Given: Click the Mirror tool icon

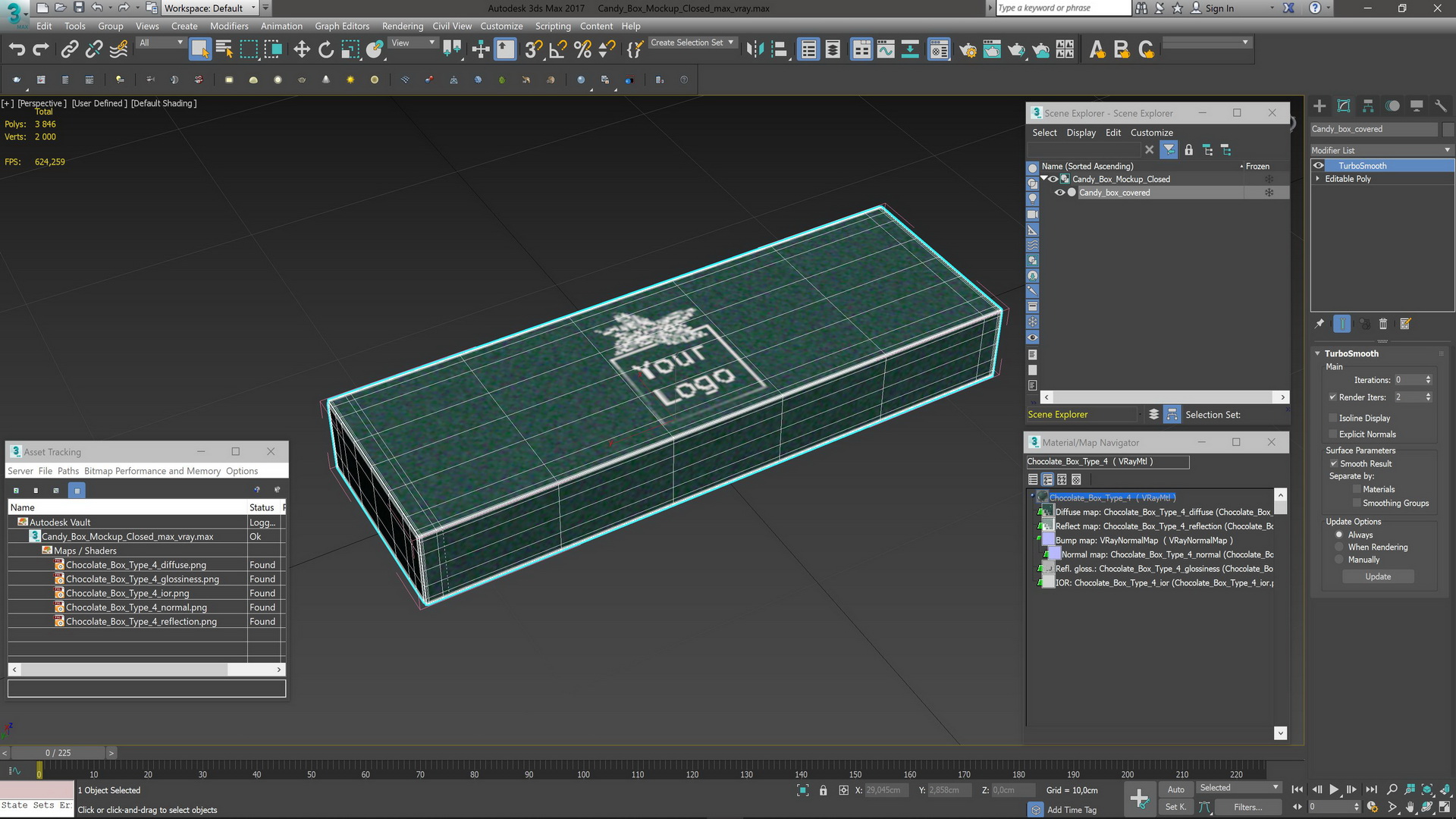Looking at the screenshot, I should [x=755, y=50].
